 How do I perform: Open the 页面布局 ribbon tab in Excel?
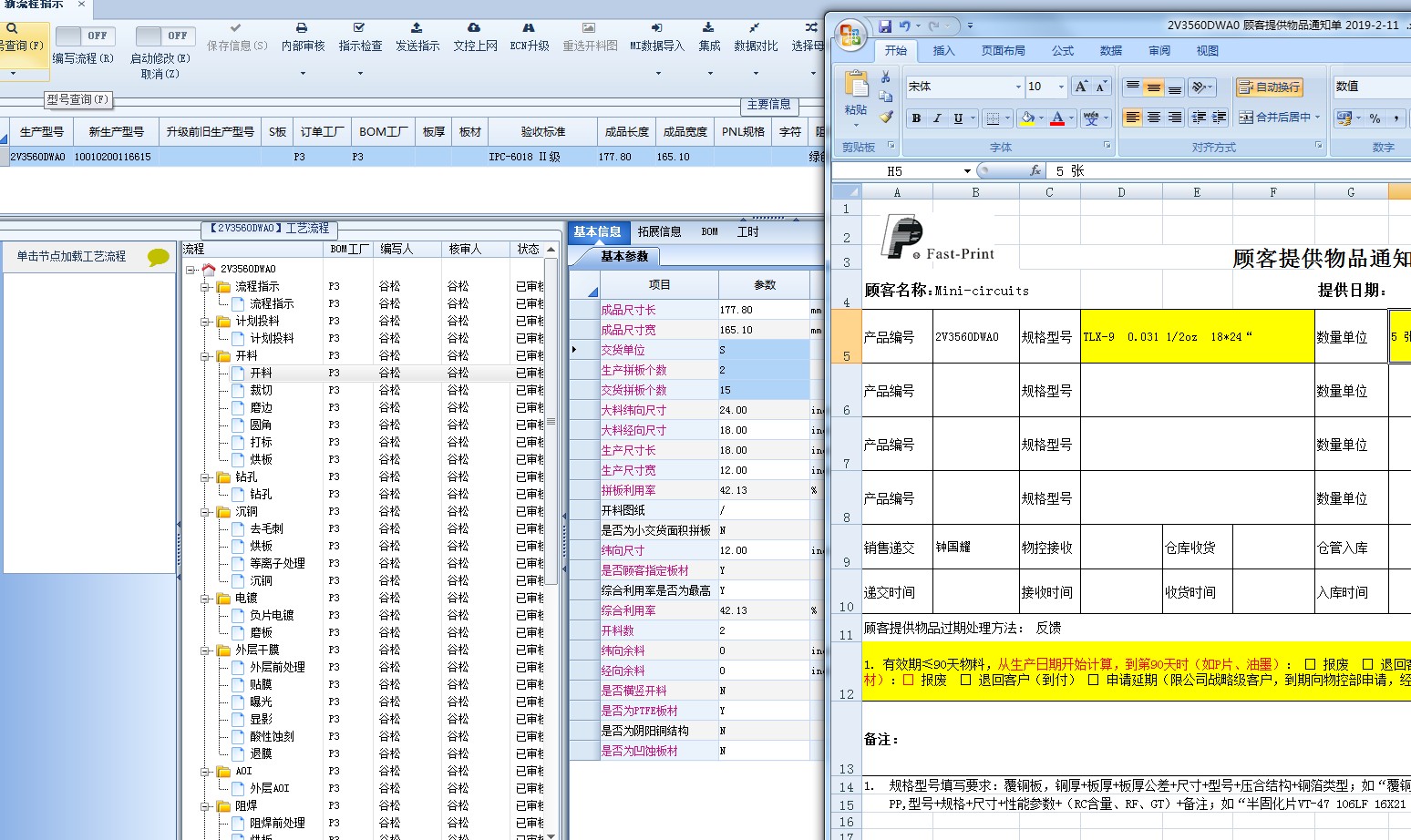point(1003,51)
